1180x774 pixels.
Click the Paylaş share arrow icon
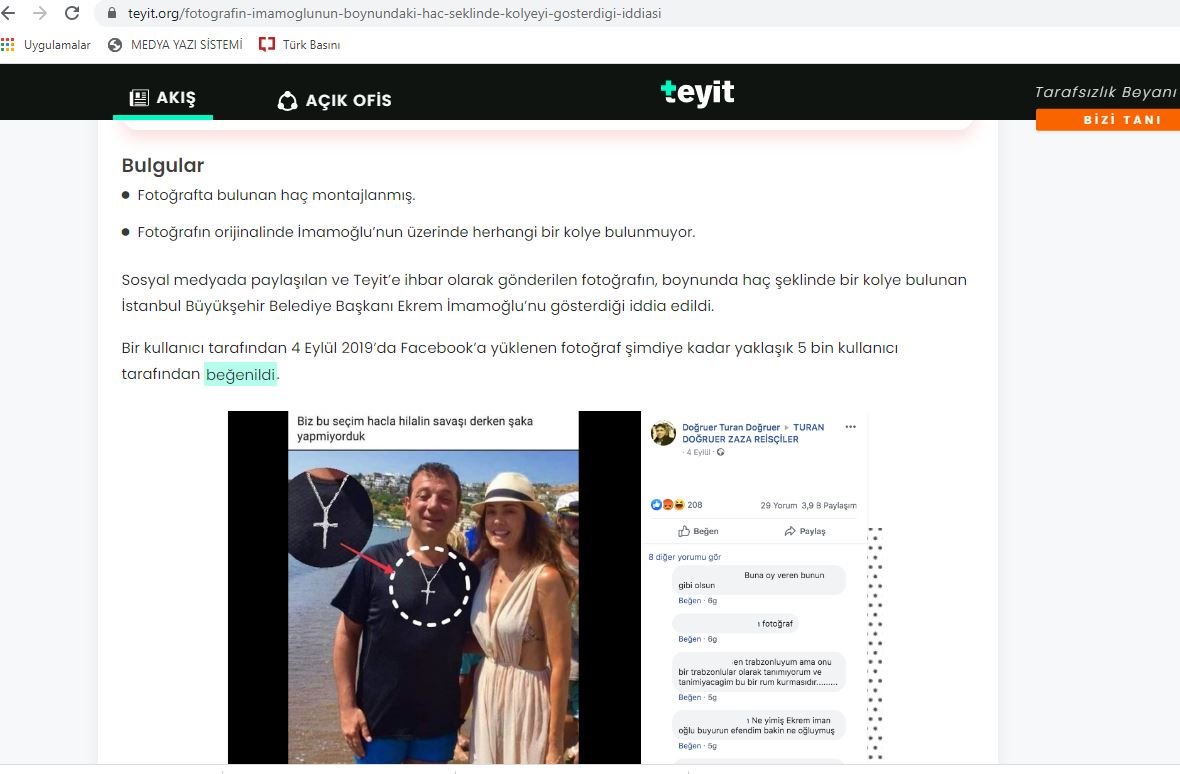click(790, 531)
